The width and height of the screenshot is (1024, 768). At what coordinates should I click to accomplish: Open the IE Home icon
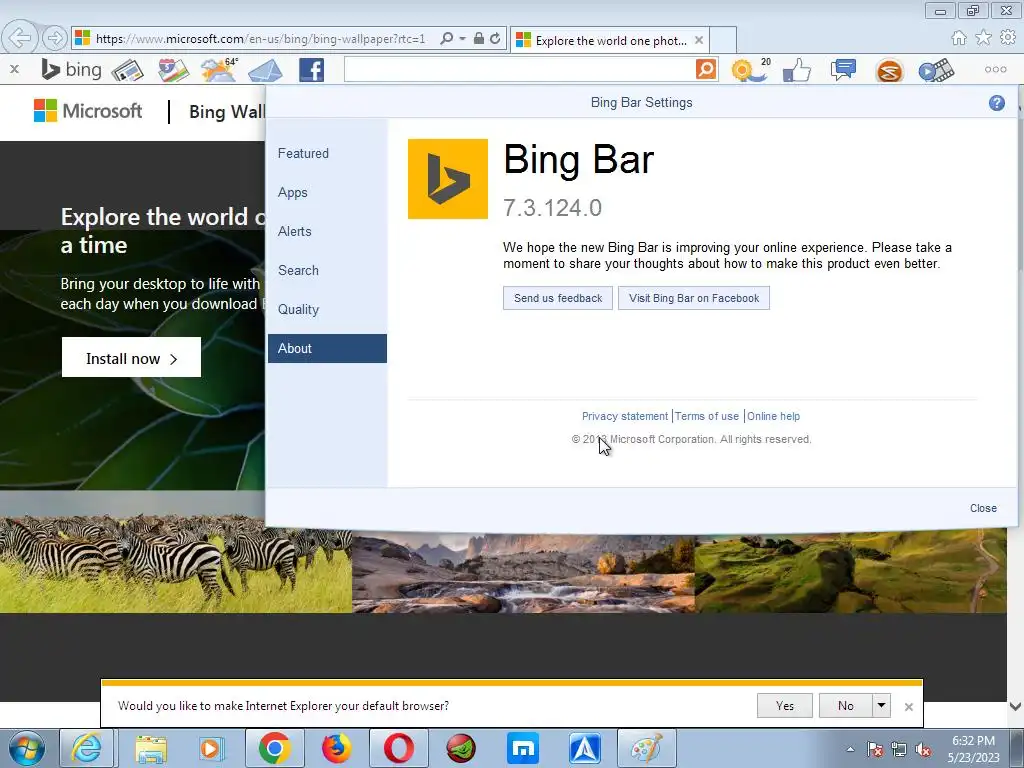[959, 38]
